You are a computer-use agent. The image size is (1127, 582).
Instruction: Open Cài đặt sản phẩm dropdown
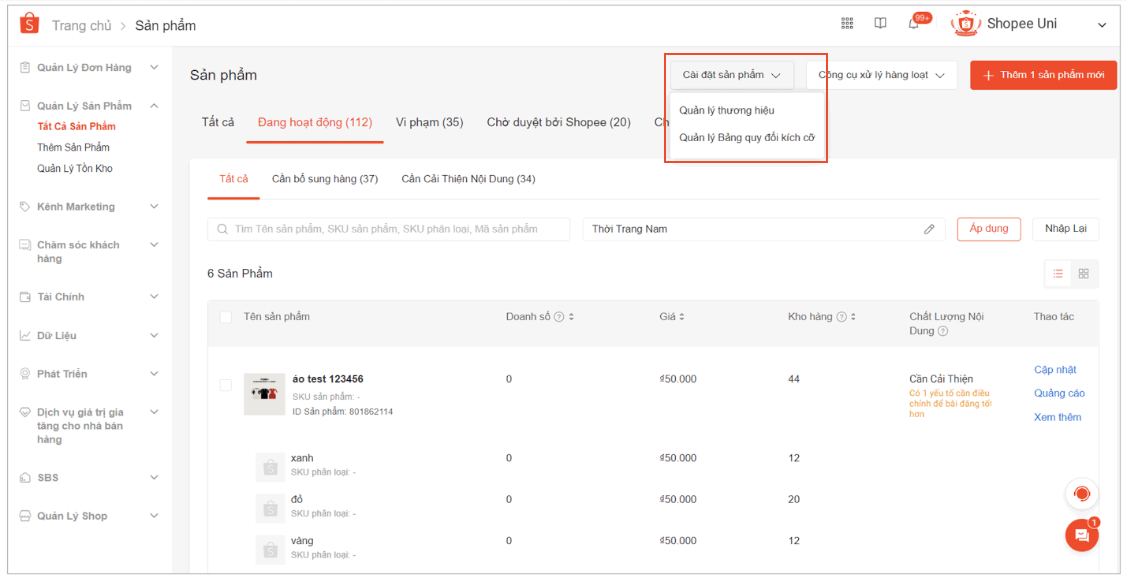(732, 75)
